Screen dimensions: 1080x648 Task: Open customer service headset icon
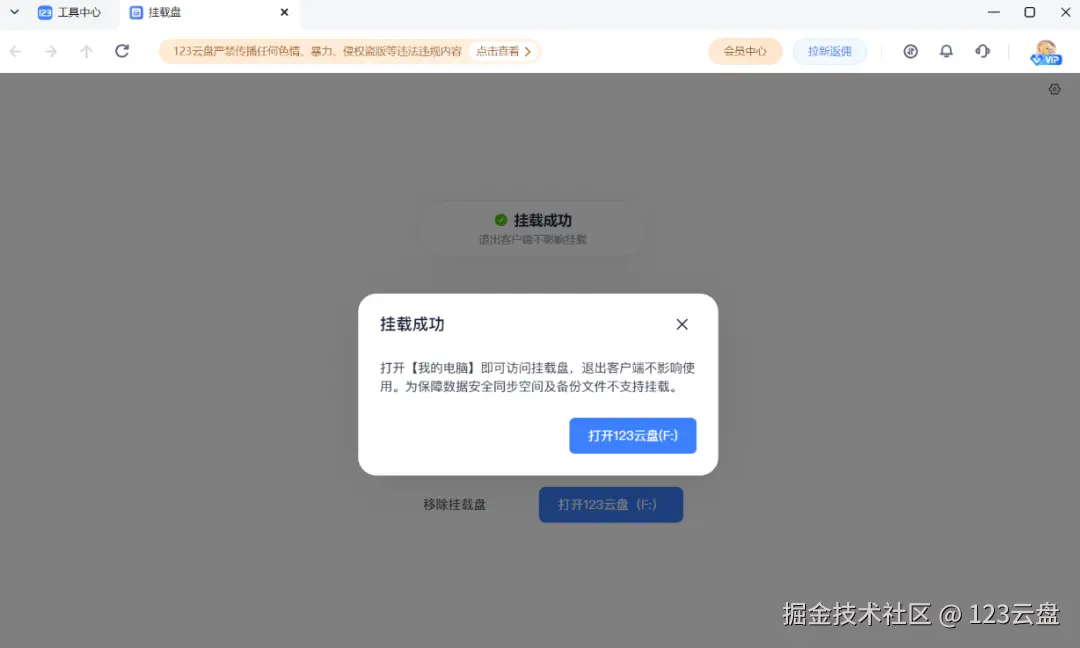pos(982,51)
